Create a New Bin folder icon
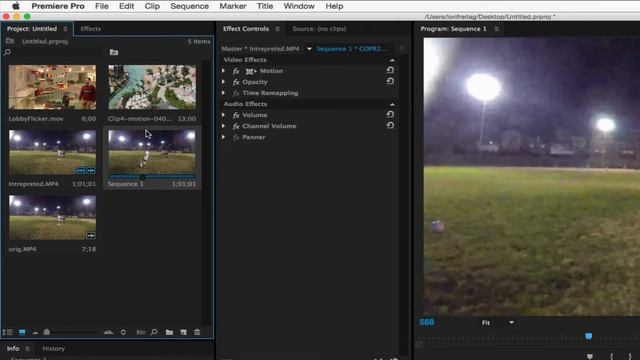 coord(169,332)
